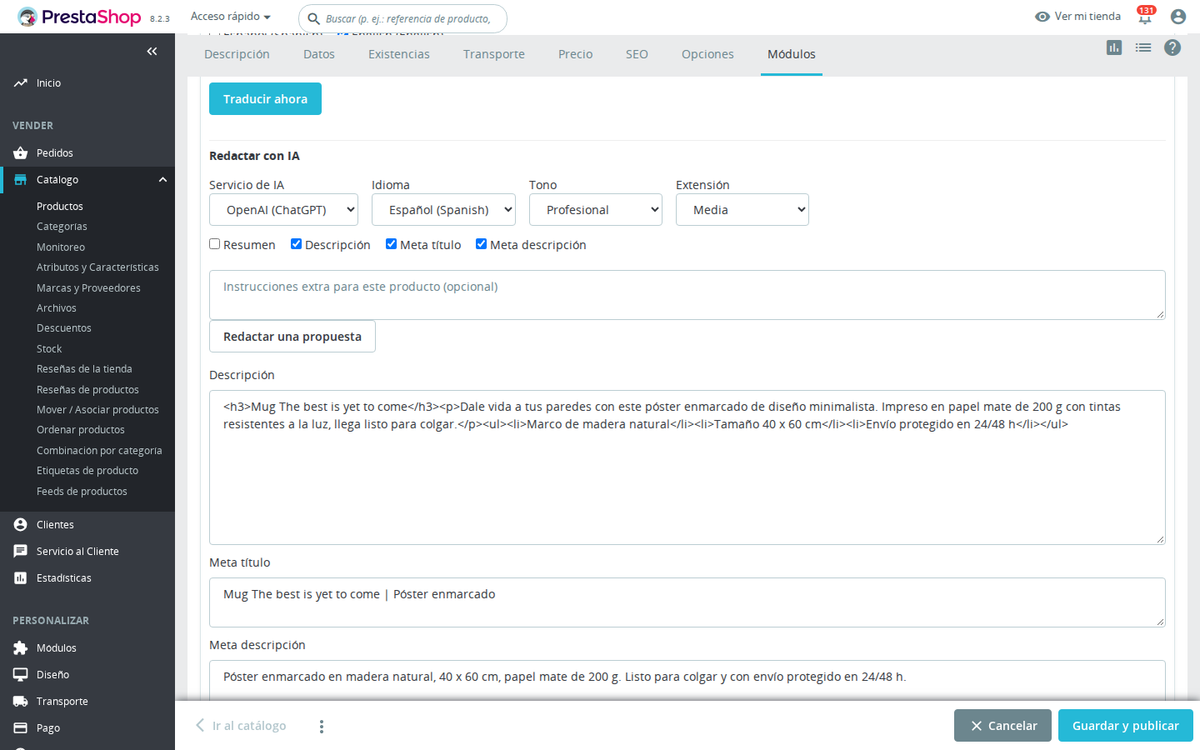Click the Diseño monitor icon
This screenshot has height=750, width=1200.
coord(20,675)
